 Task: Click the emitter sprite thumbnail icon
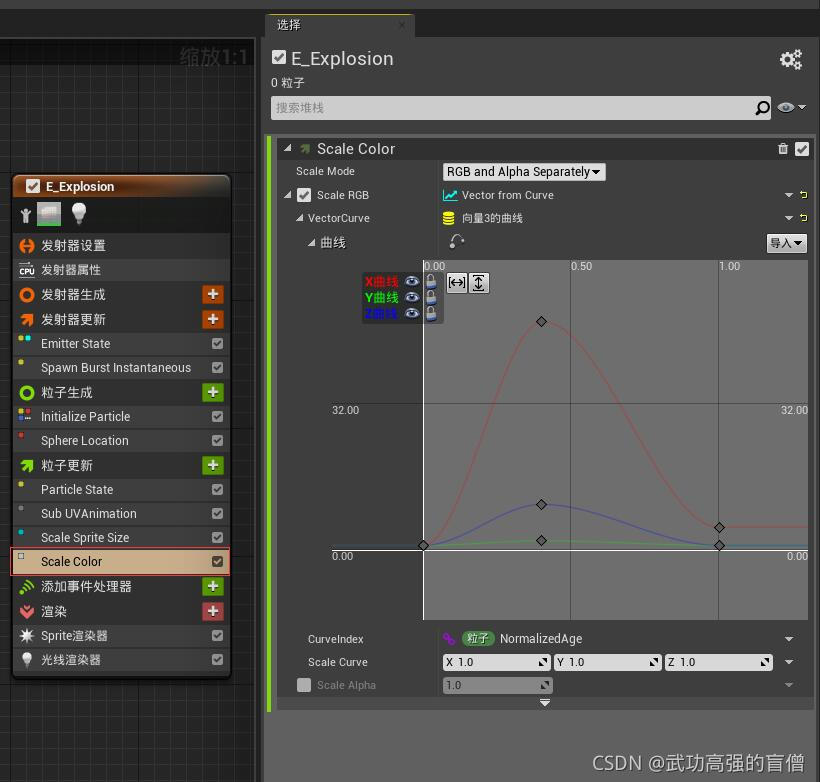click(x=49, y=214)
